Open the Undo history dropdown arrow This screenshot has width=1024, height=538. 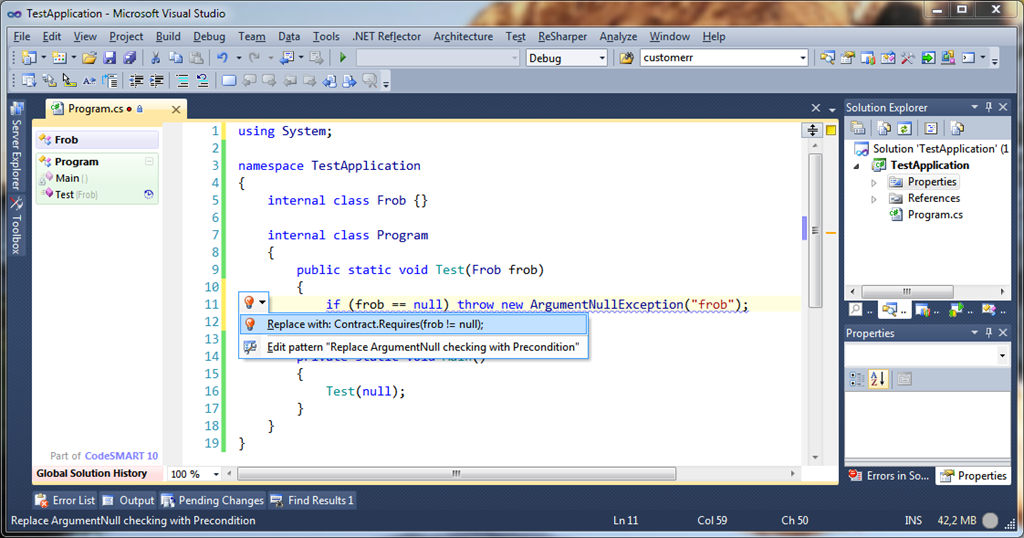238,57
